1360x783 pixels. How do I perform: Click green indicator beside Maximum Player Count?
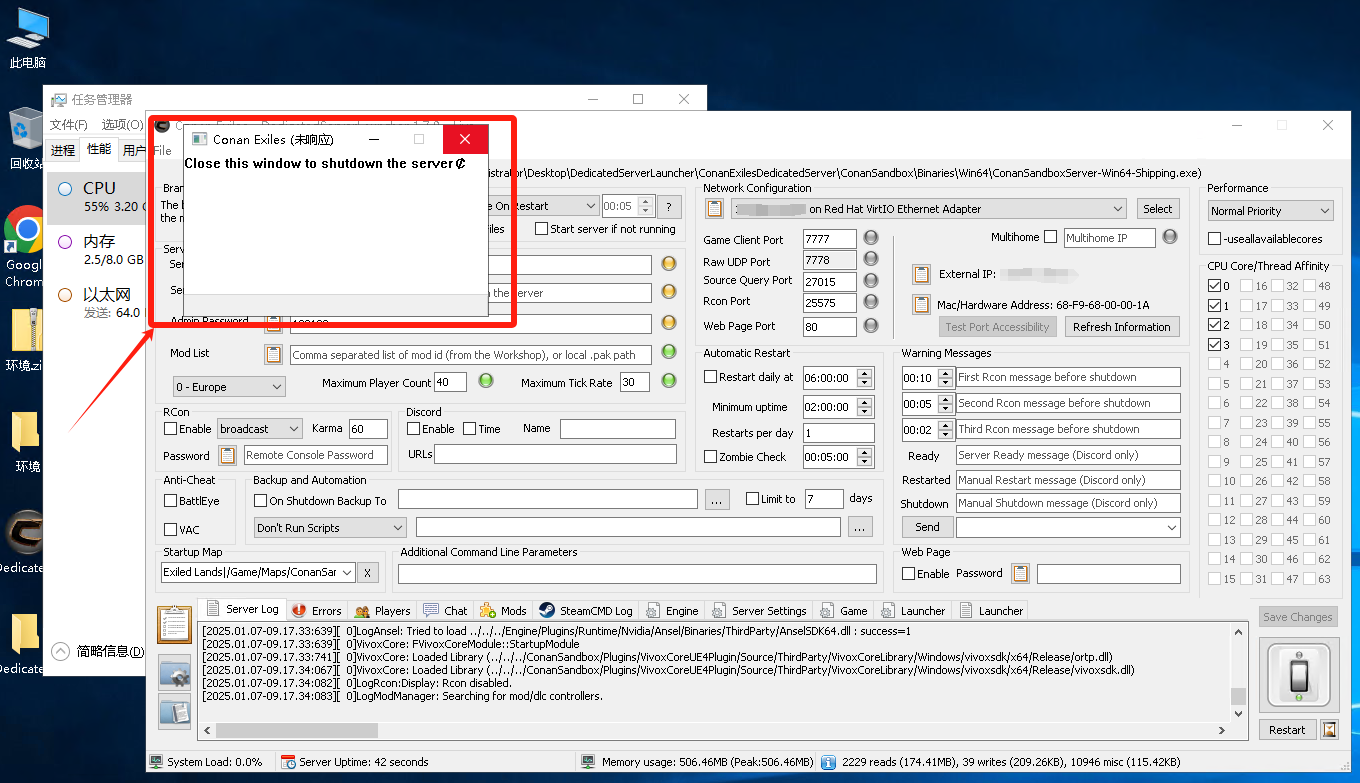(x=486, y=381)
